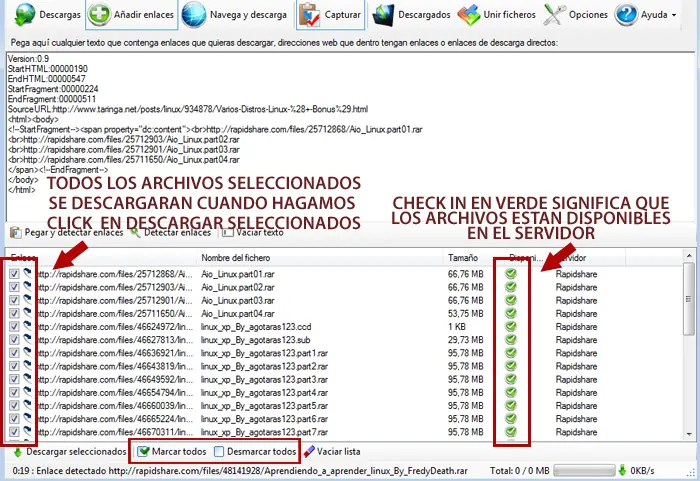
Task: Select the Añadir enlaces tab label
Action: 144,15
